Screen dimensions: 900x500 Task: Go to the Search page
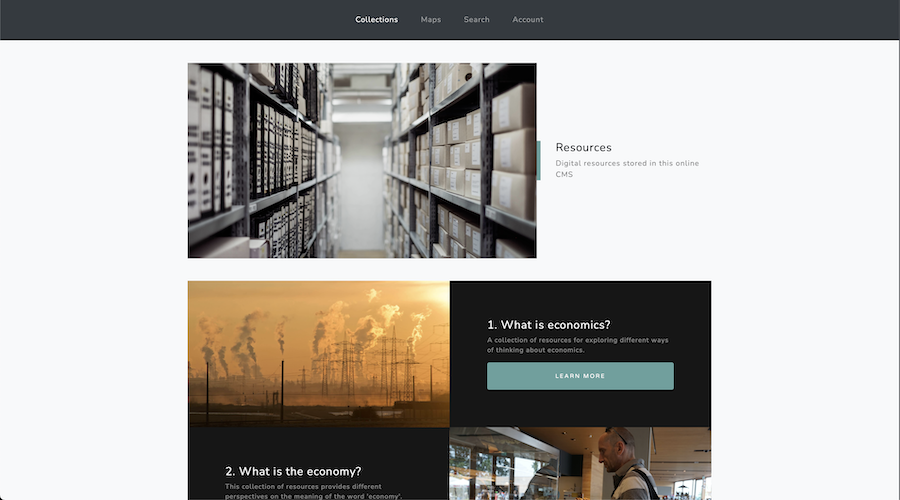476,20
